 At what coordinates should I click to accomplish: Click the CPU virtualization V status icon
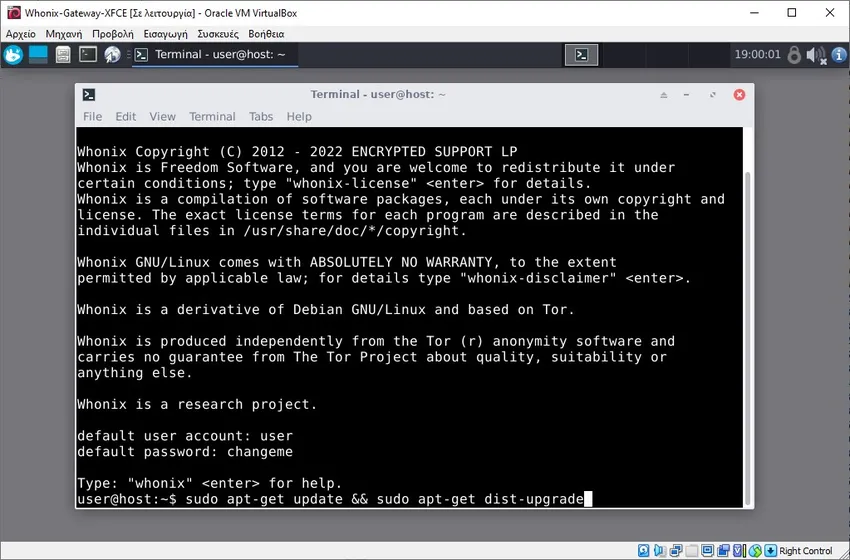tap(739, 551)
